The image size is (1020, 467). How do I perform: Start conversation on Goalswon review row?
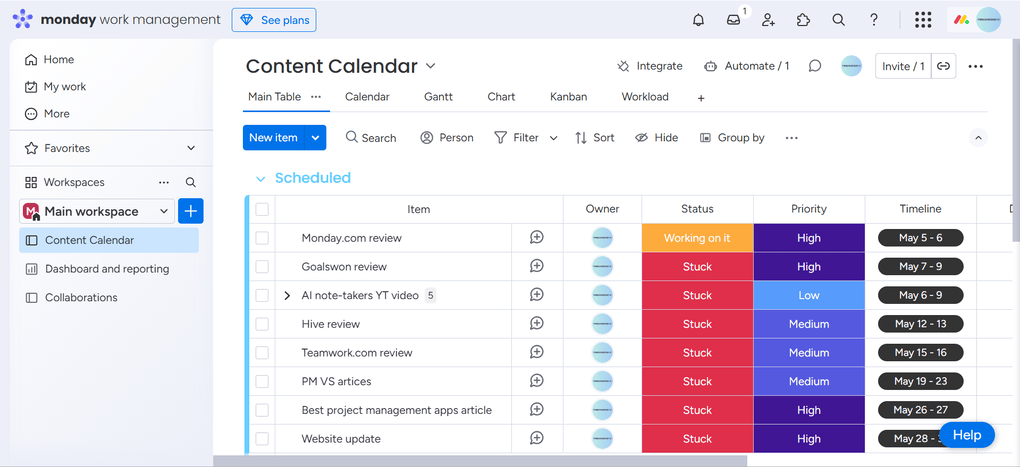pos(537,267)
